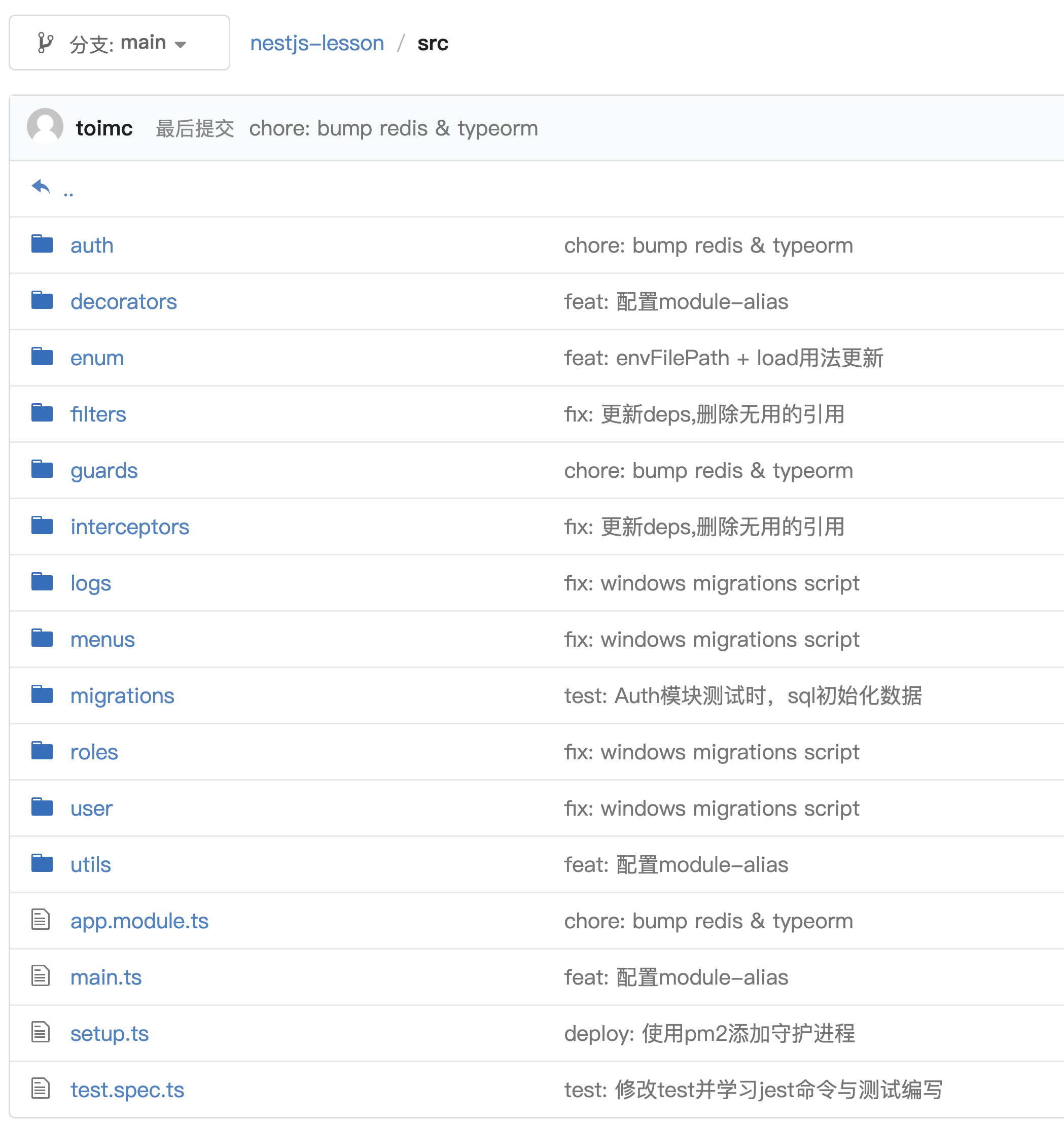Click the toimc author name
Viewport: 1064px width, 1121px height.
(104, 128)
